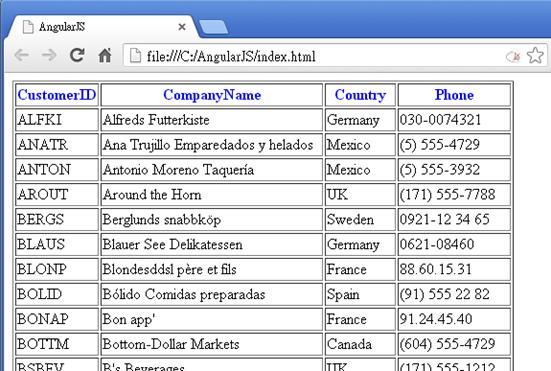Select the BLAUS customer ID cell
This screenshot has width=551, height=371.
(x=57, y=245)
